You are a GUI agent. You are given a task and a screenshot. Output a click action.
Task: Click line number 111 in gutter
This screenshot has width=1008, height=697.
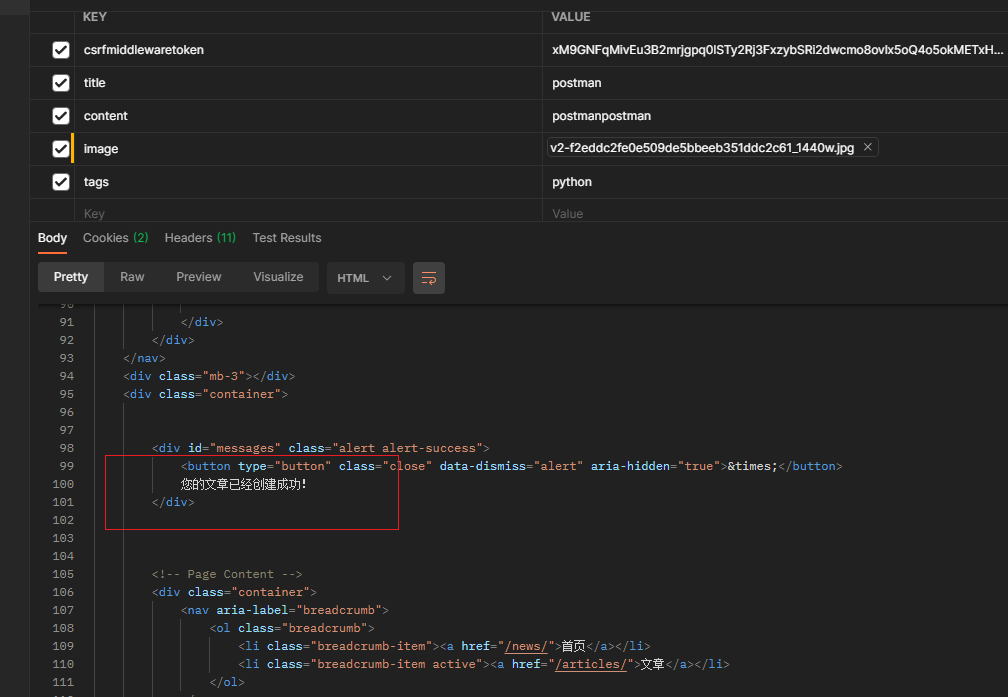click(x=63, y=682)
